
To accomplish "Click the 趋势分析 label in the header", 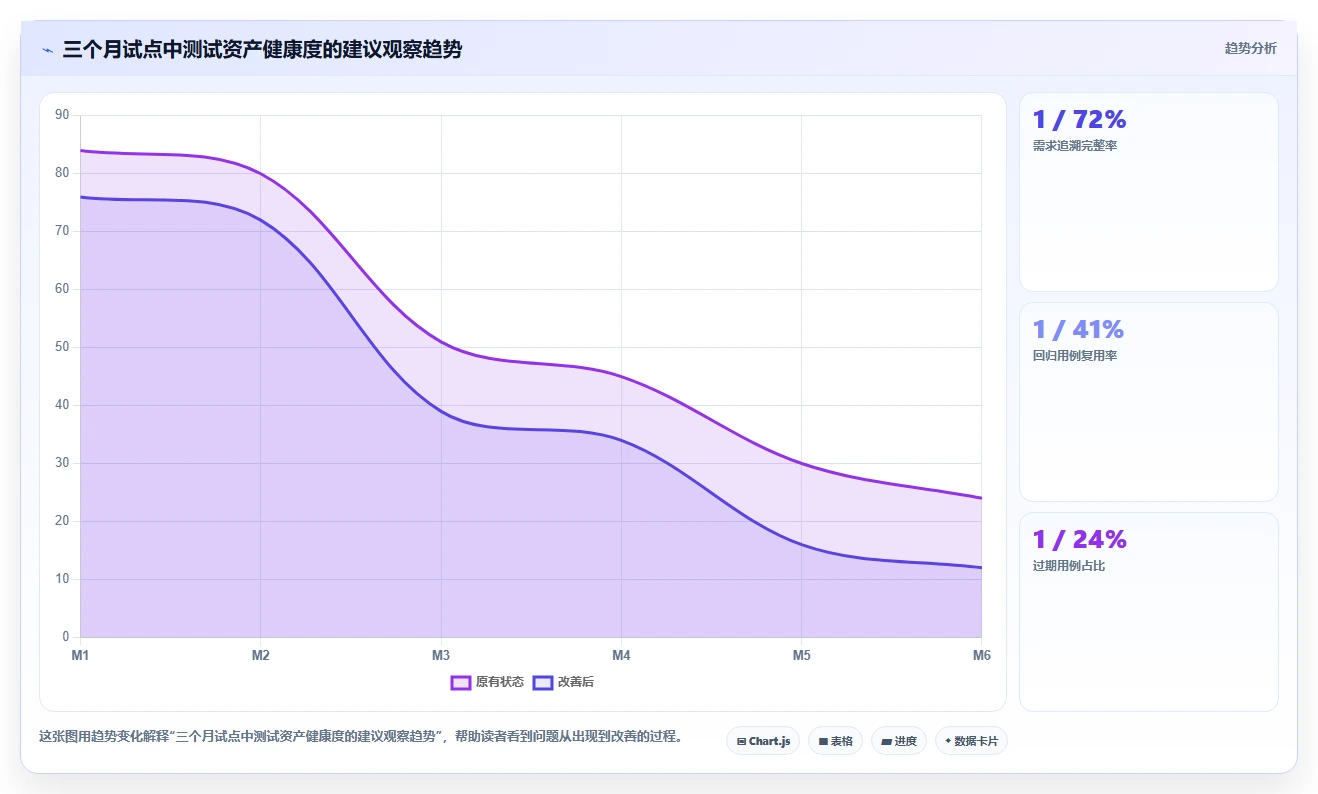I will click(1250, 48).
